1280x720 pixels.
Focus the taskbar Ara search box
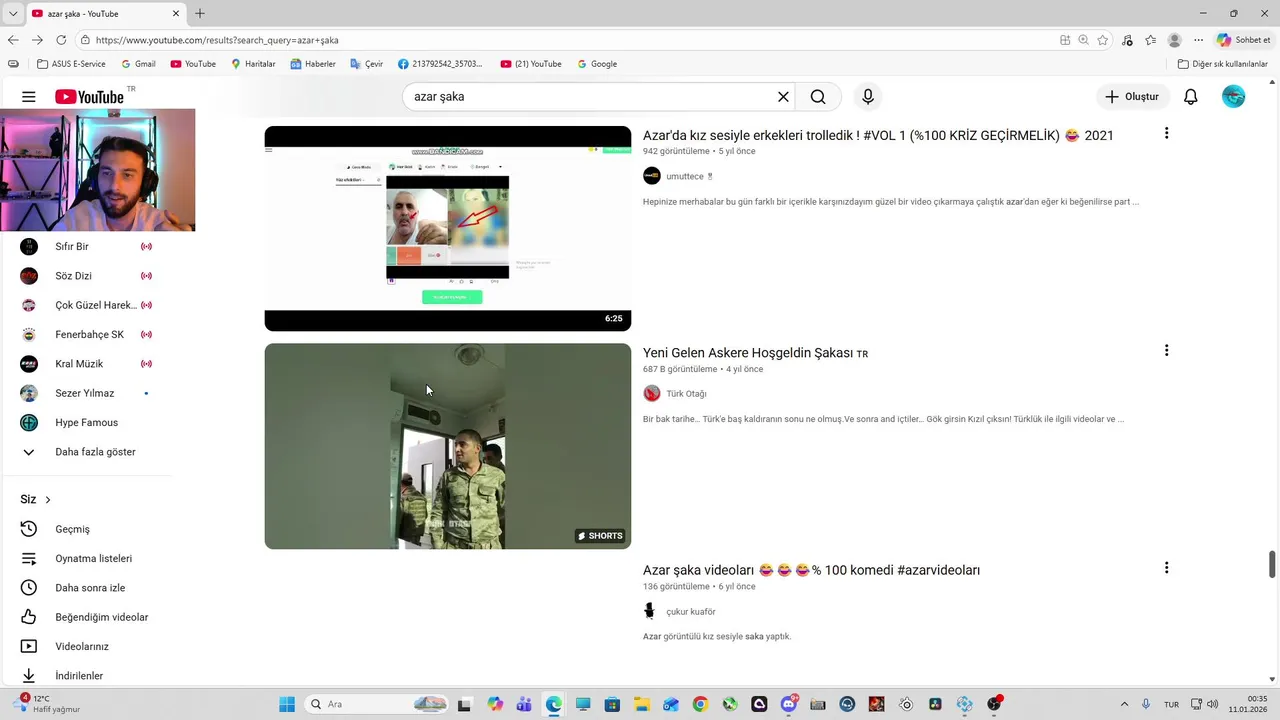click(377, 704)
